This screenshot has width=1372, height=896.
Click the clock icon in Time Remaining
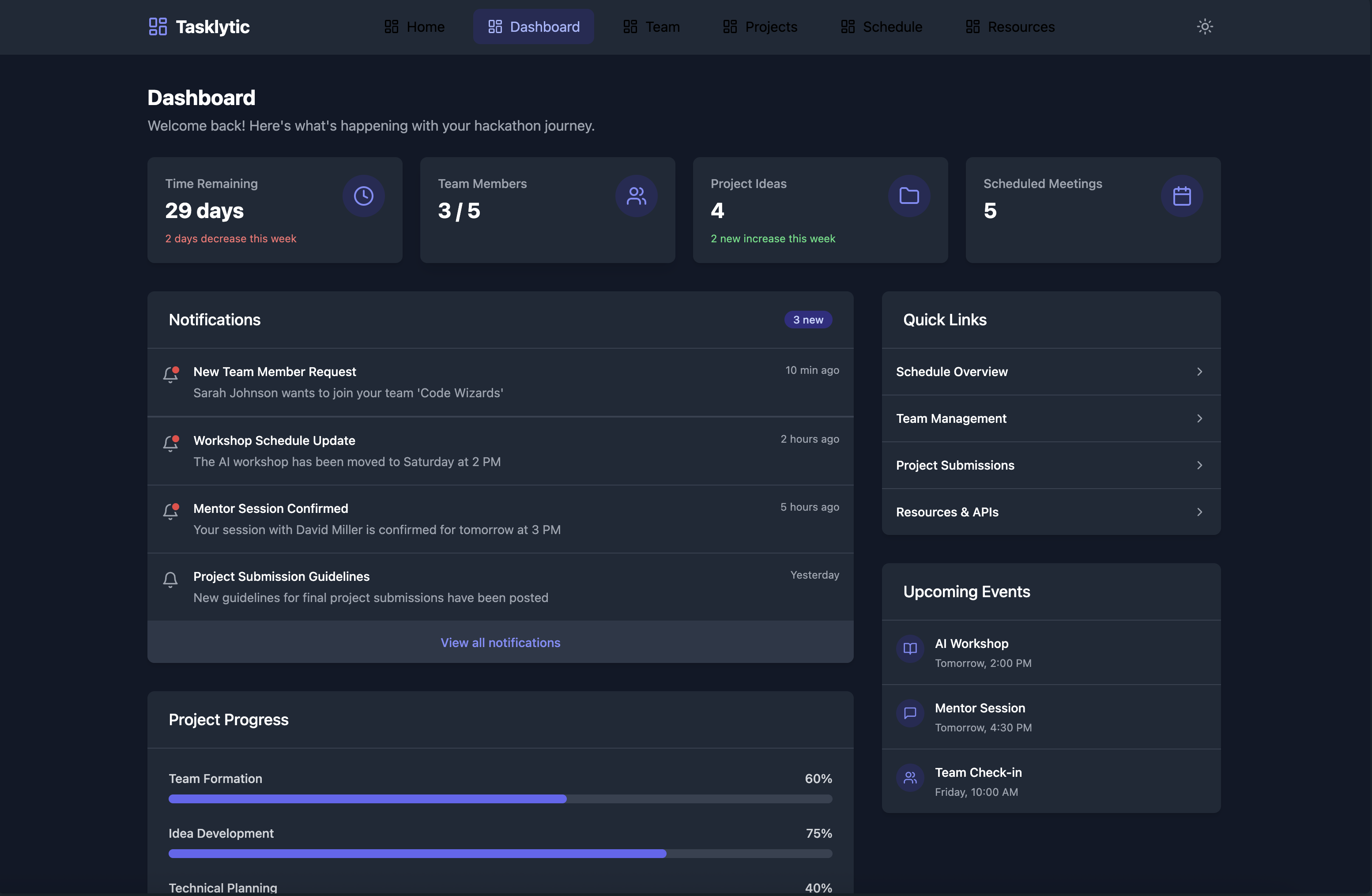[x=363, y=196]
